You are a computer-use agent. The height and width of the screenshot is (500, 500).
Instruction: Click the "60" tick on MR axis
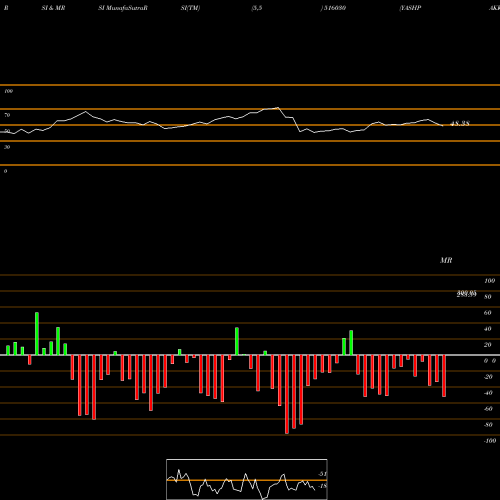488,313
